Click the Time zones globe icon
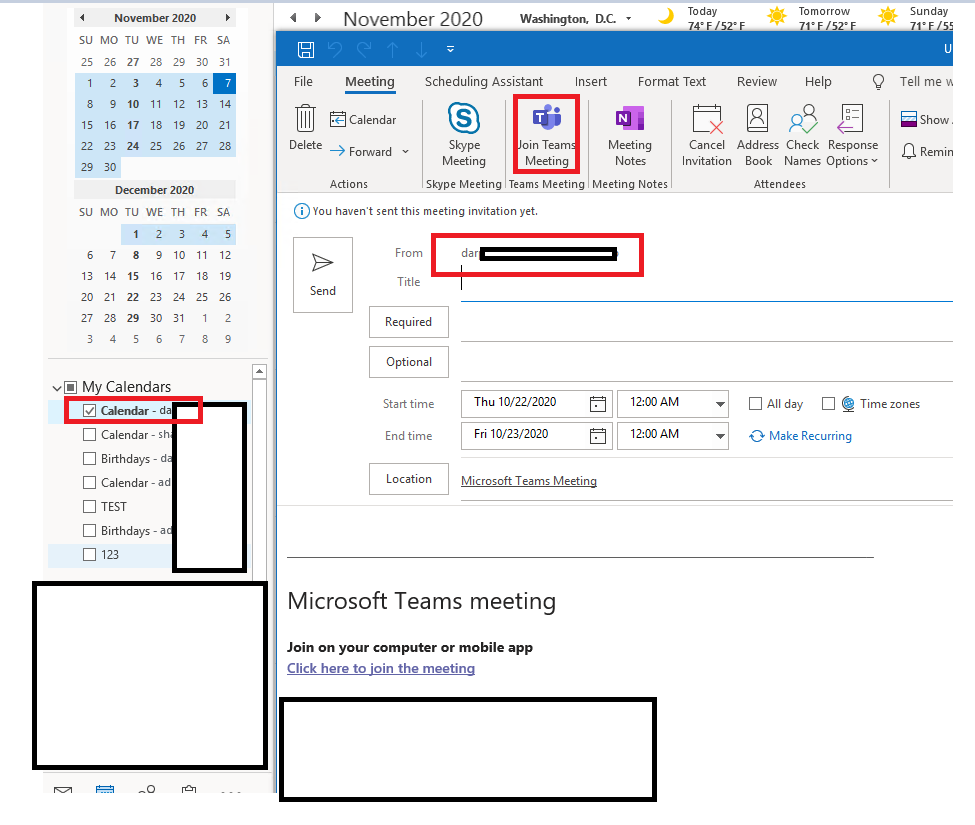 tap(848, 404)
